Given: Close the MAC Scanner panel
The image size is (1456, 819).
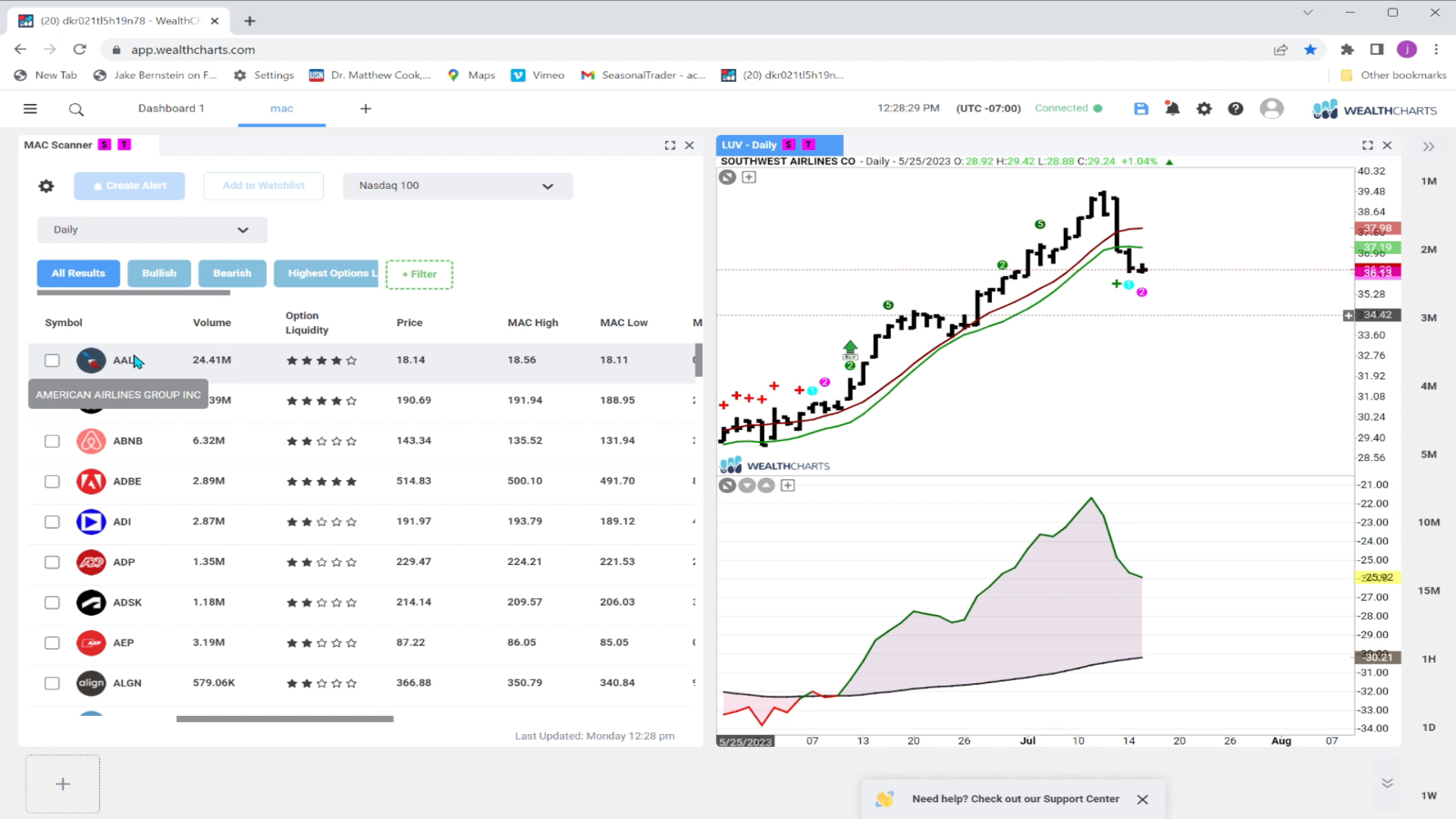Looking at the screenshot, I should [x=689, y=145].
